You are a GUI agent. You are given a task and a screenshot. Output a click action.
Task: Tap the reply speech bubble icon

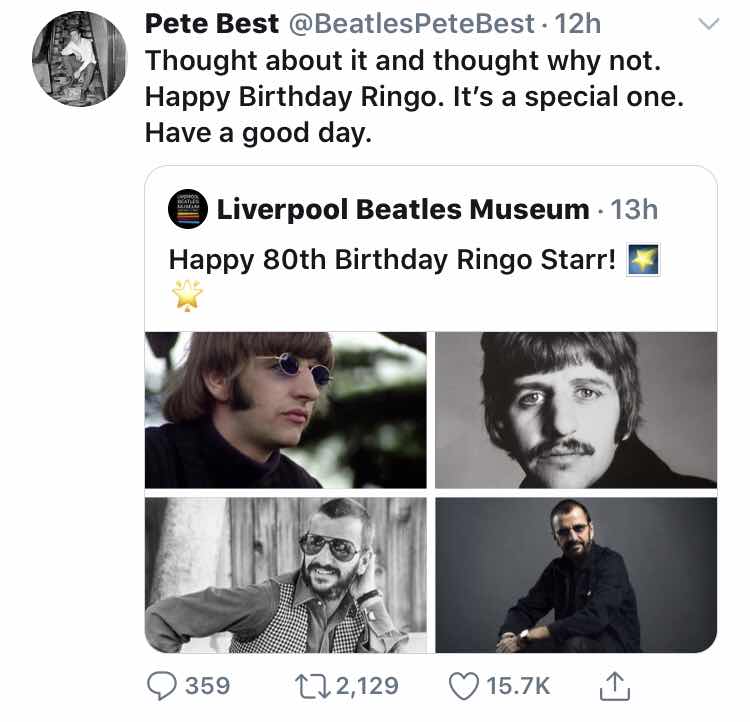(x=161, y=685)
